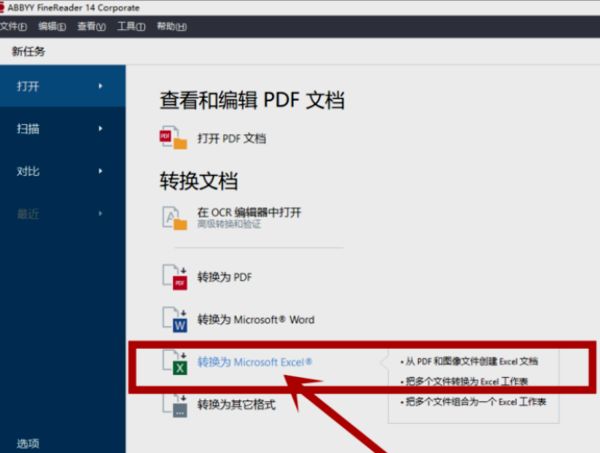
Task: Expand the arrow next to 扫描
Action: click(100, 129)
